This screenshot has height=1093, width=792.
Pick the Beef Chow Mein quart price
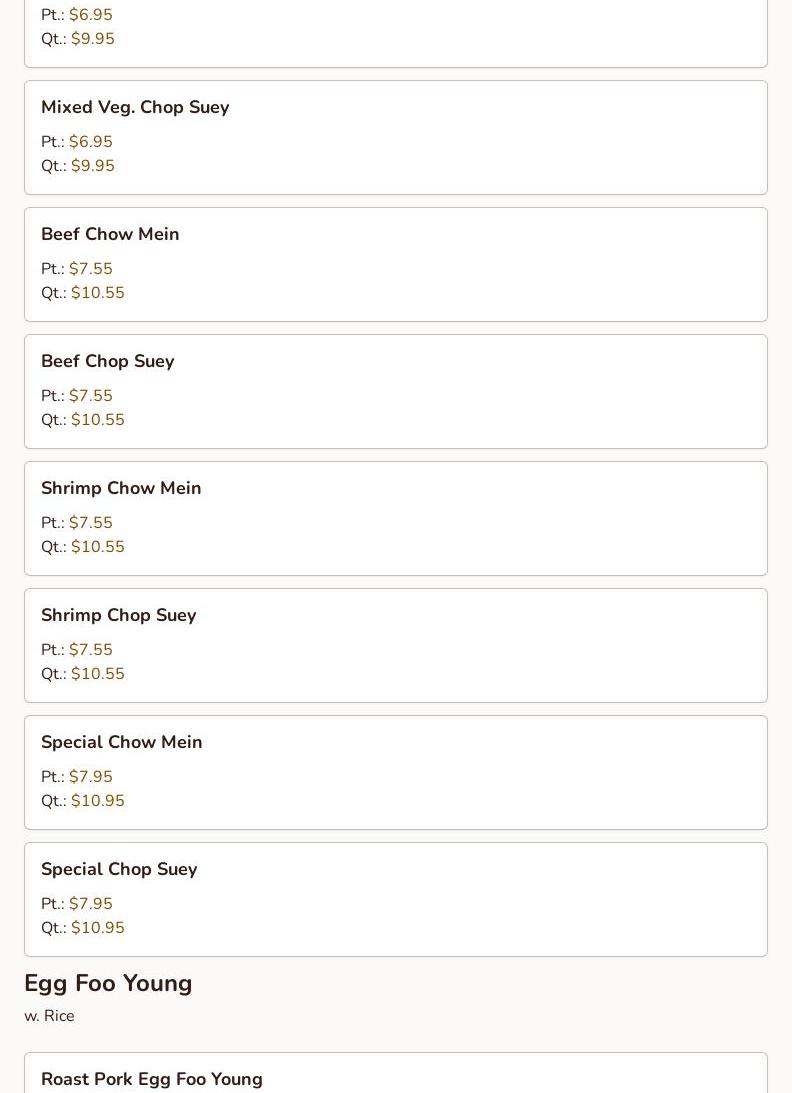[x=97, y=293]
